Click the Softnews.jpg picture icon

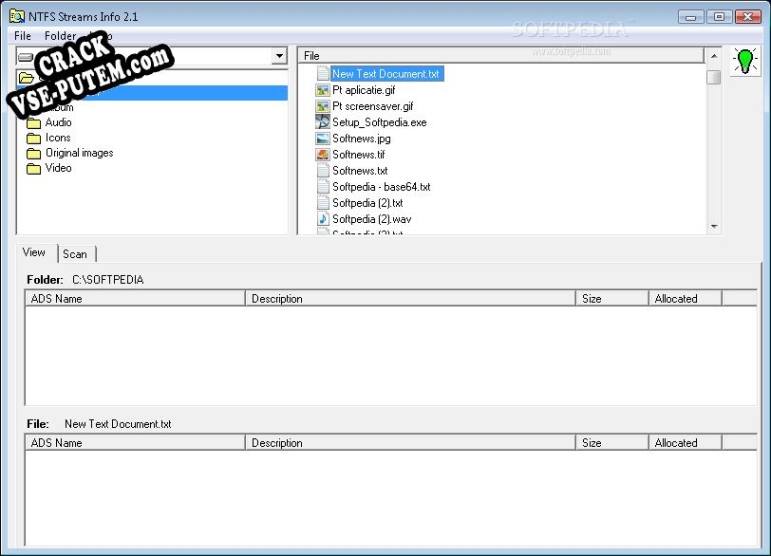(x=323, y=139)
